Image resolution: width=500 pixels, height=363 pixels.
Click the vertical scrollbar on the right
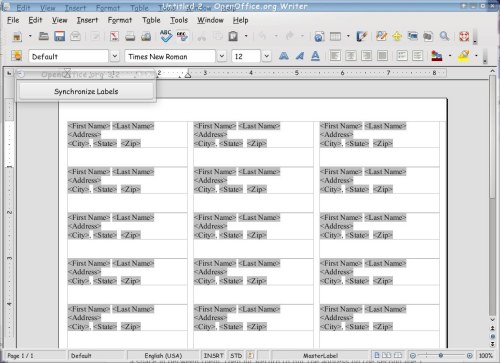coord(492,197)
